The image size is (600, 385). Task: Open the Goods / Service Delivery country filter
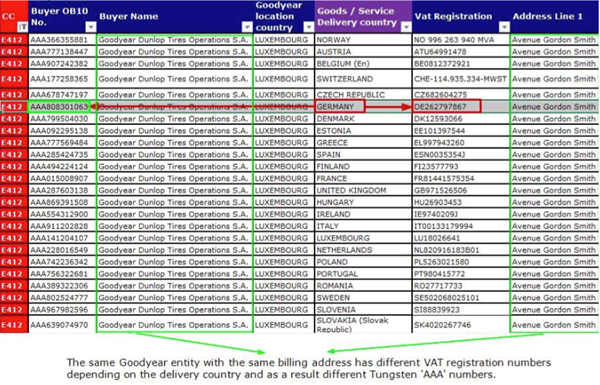tap(406, 27)
